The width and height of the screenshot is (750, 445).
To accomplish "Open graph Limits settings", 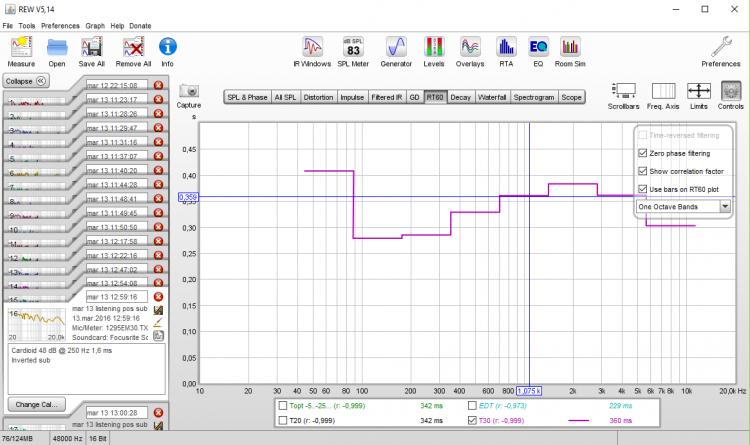I will pyautogui.click(x=698, y=96).
